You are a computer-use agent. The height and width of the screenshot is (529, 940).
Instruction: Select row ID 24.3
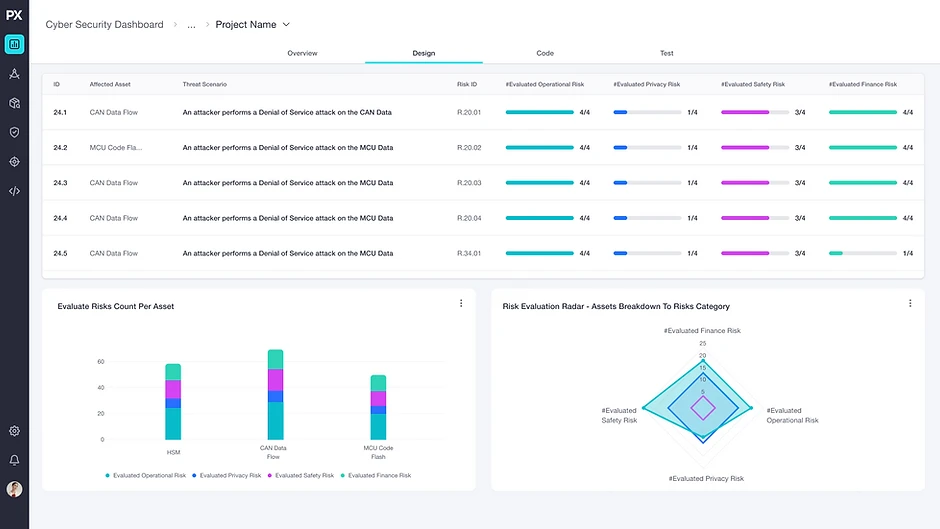[x=60, y=183]
